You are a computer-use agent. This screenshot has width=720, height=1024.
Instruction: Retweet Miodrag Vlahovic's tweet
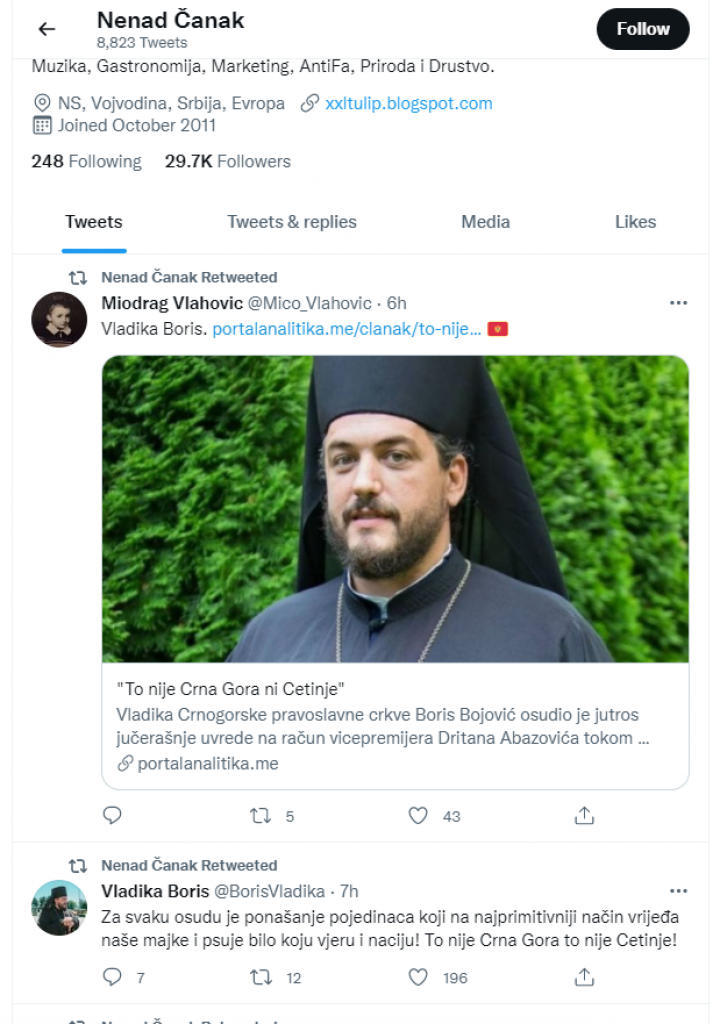(261, 816)
